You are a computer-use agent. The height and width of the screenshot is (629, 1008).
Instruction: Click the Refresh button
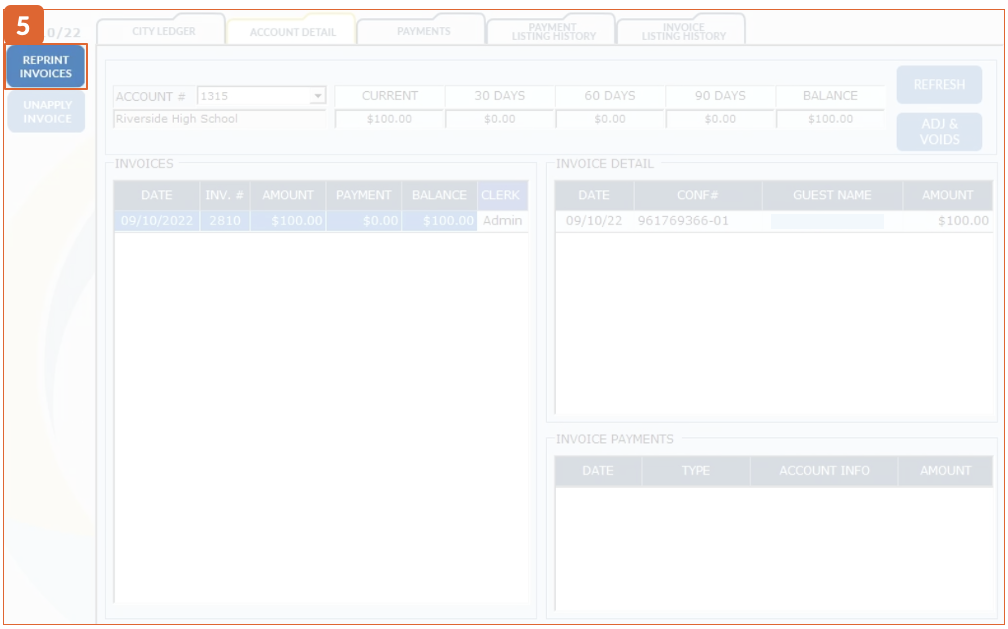click(938, 85)
